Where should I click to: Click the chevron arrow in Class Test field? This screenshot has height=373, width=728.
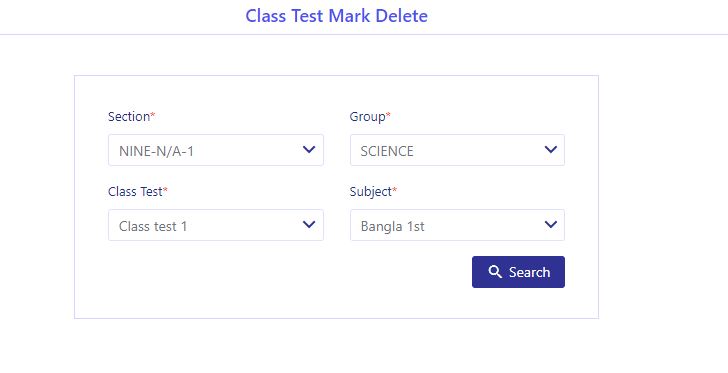[x=309, y=225]
